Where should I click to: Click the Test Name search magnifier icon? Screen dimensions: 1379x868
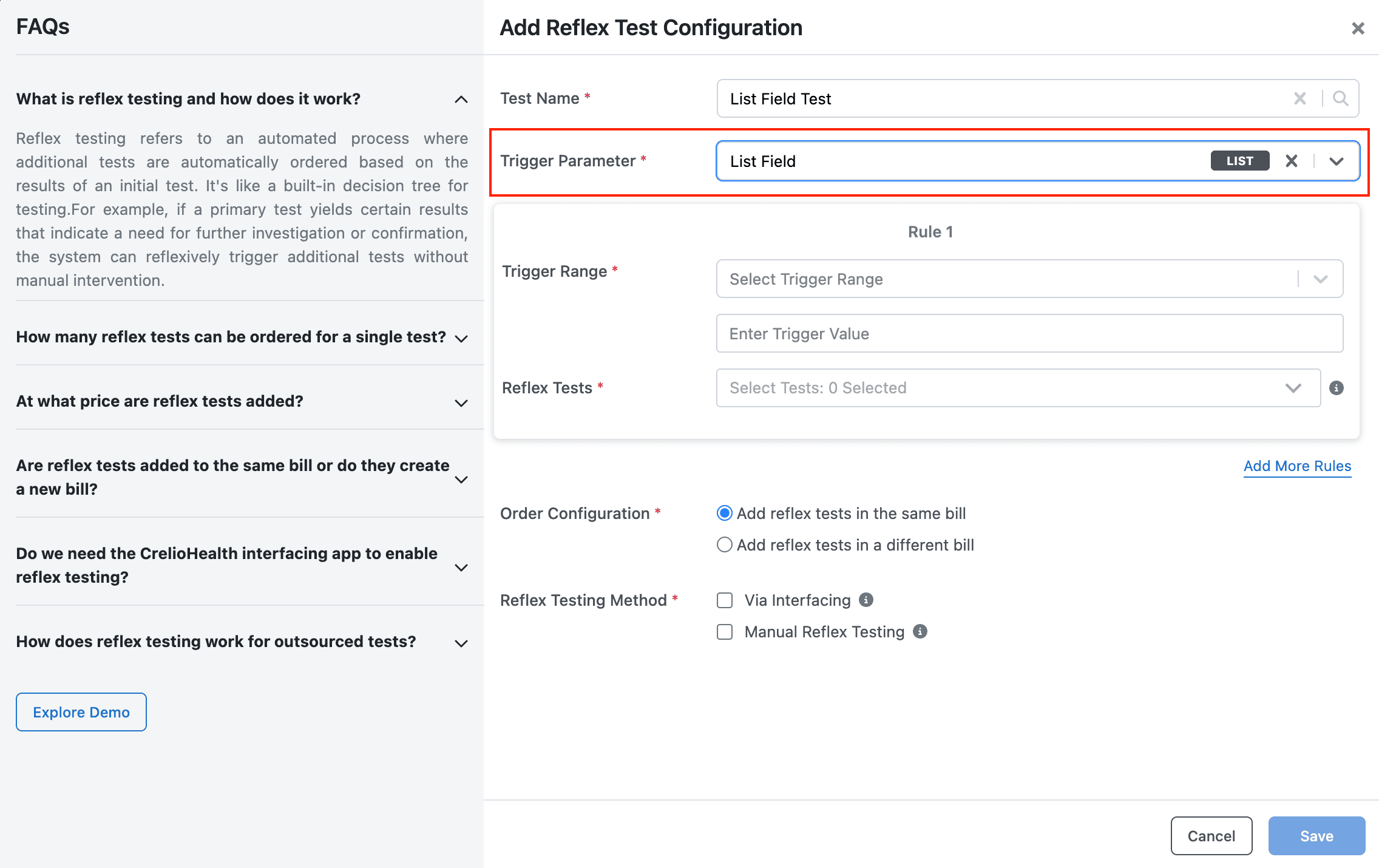[x=1340, y=98]
